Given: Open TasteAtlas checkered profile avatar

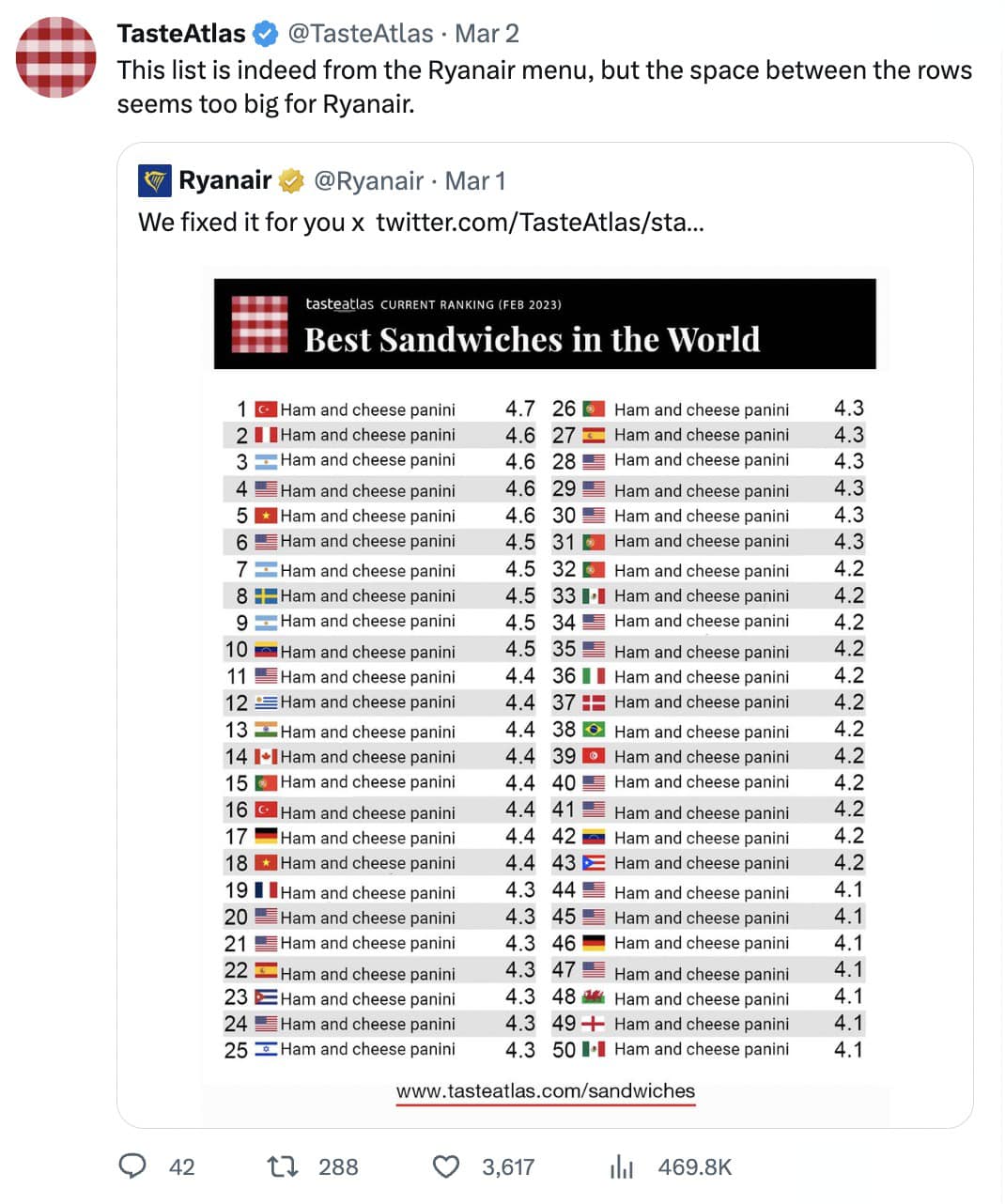Looking at the screenshot, I should [x=56, y=56].
